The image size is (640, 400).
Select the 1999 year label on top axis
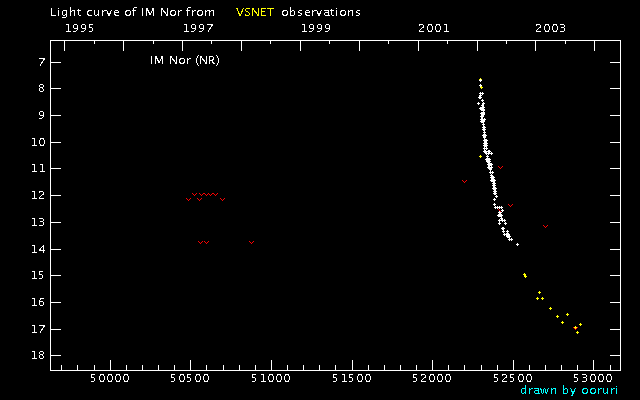[x=316, y=28]
